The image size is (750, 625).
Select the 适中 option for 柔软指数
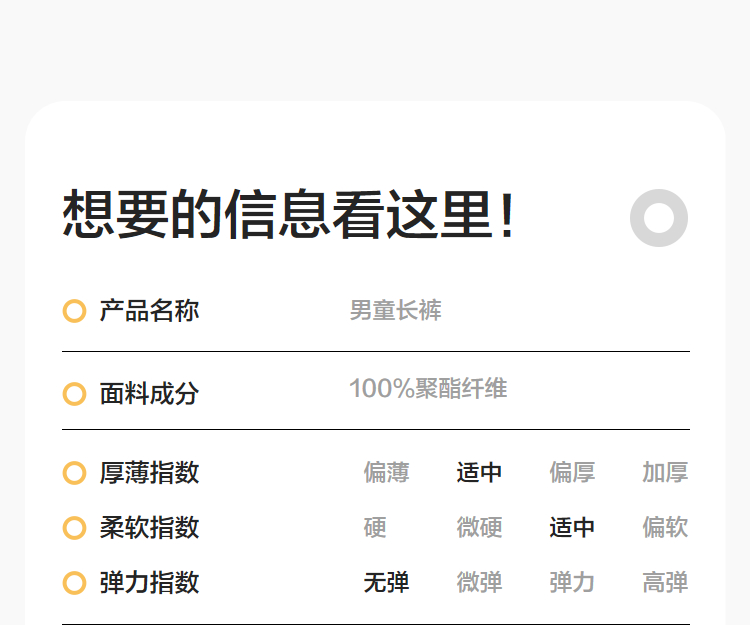[572, 527]
